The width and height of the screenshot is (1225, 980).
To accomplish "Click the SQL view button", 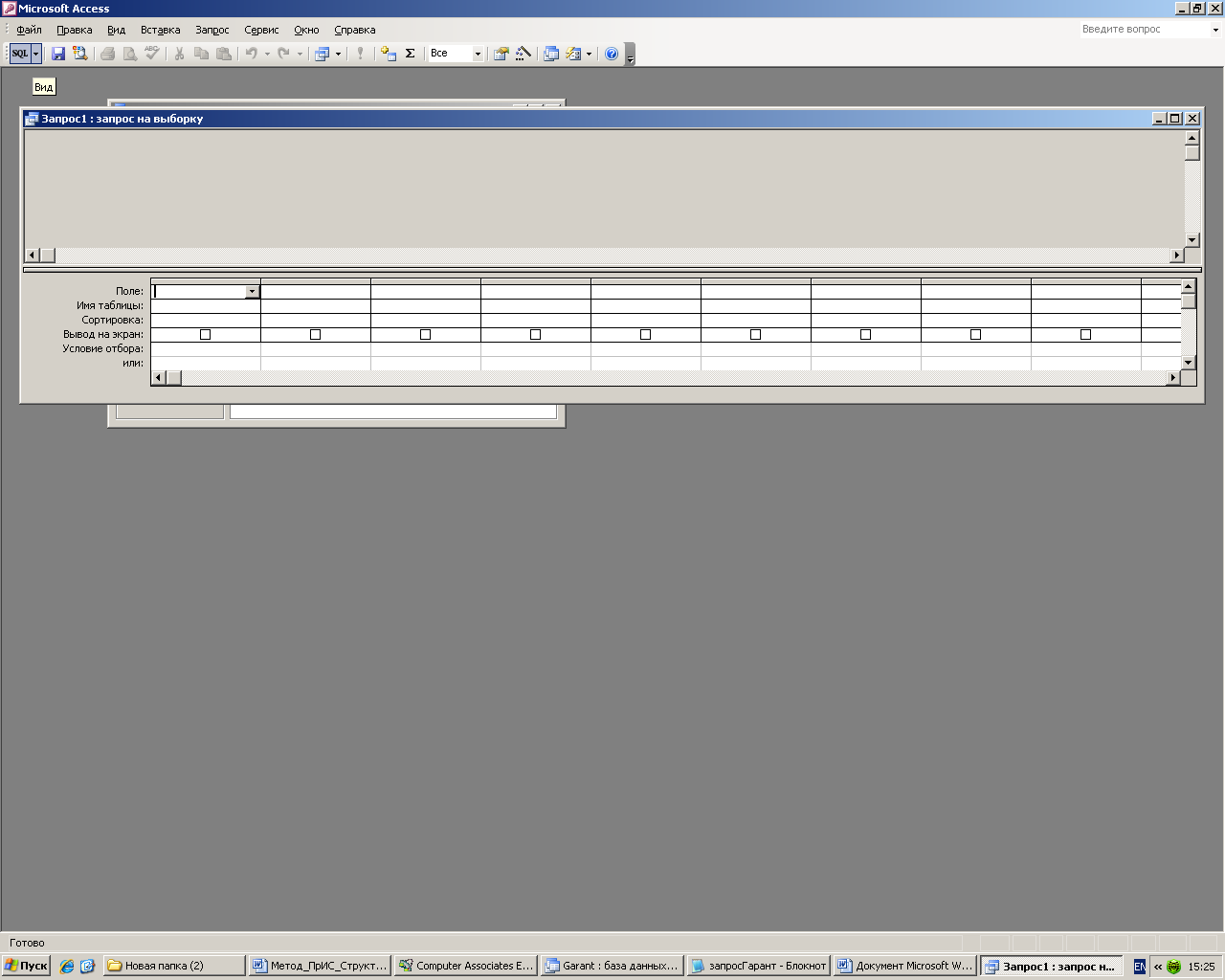I will coord(20,54).
